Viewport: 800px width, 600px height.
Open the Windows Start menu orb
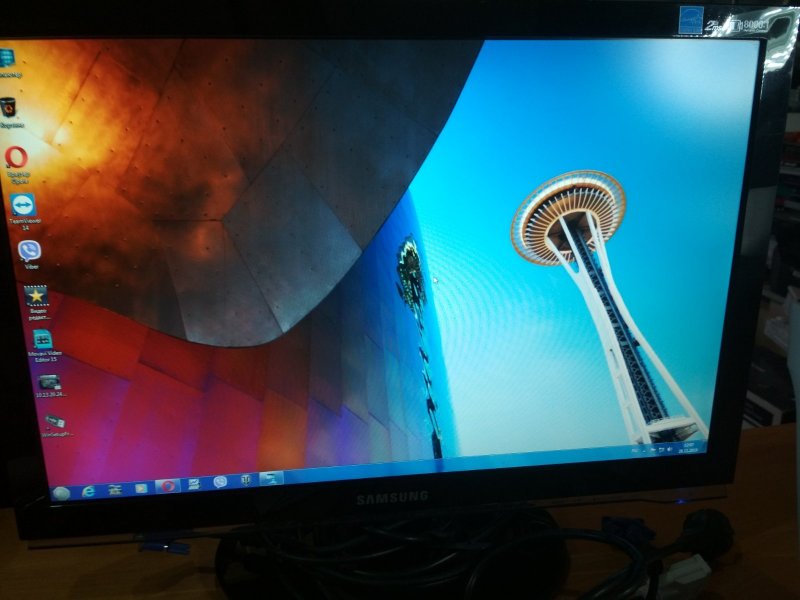(62, 492)
